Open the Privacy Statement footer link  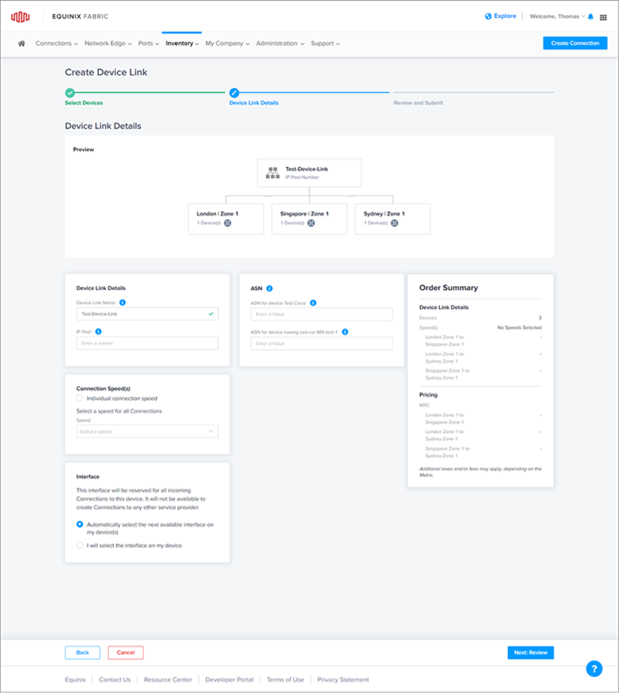click(343, 679)
